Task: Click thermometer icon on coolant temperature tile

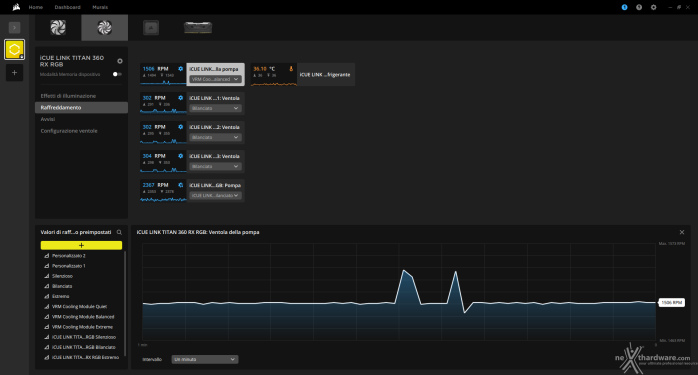Action: 291,69
